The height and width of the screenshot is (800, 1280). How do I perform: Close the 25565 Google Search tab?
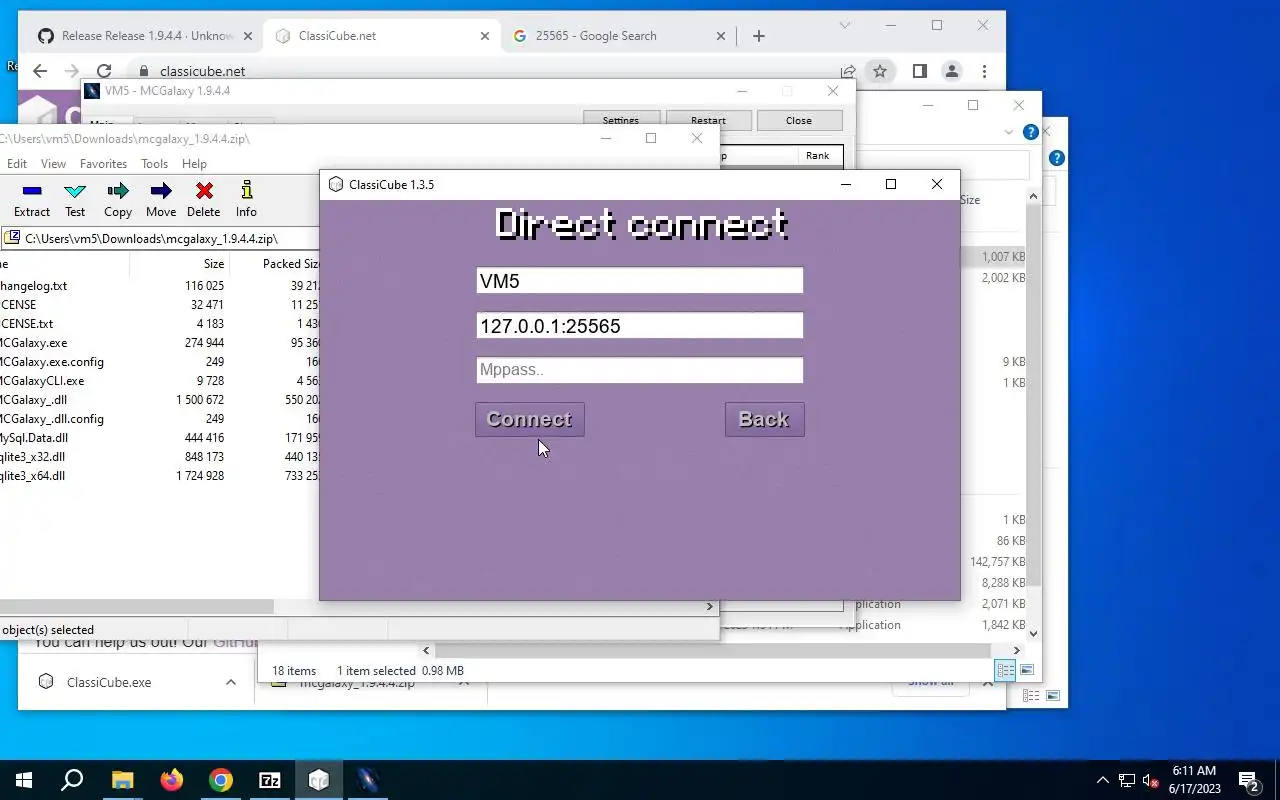point(721,36)
